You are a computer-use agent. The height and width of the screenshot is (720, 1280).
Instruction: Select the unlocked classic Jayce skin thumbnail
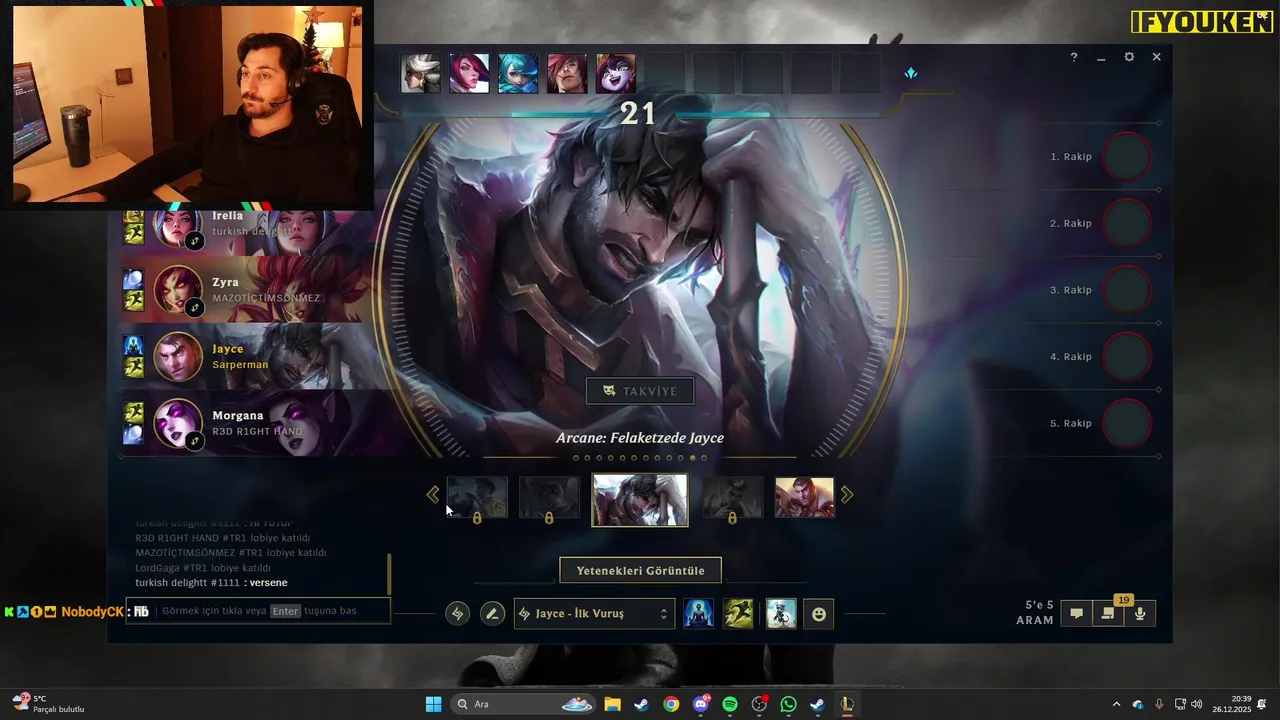pyautogui.click(x=804, y=498)
